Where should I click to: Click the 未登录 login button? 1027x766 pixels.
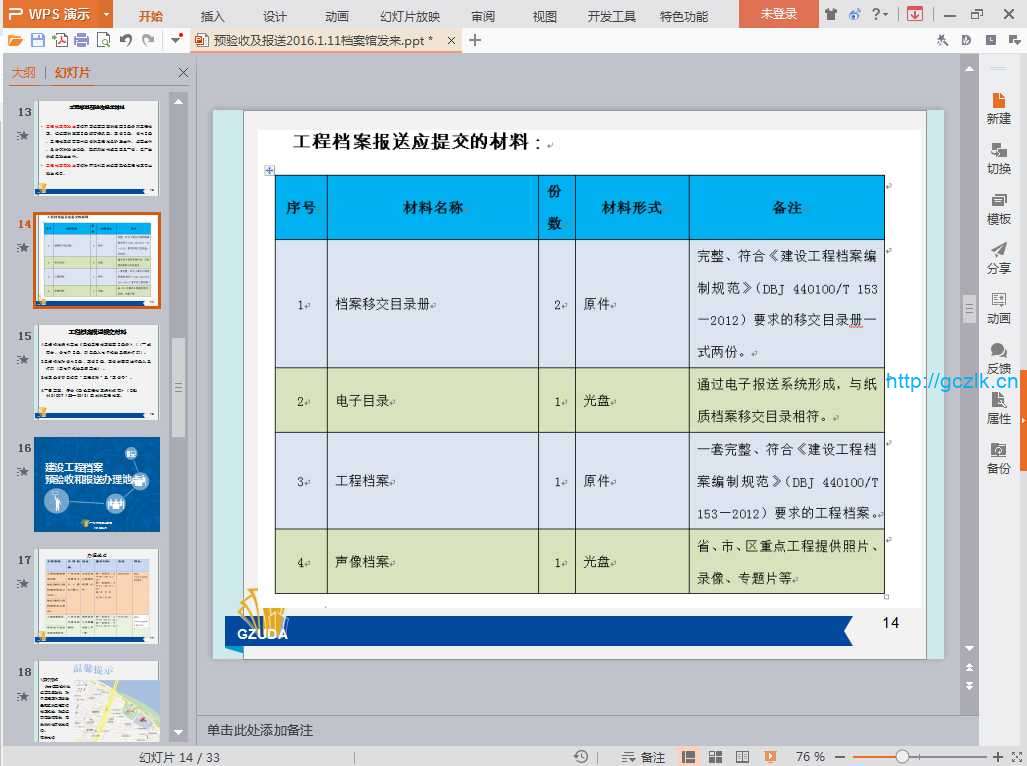tap(778, 14)
